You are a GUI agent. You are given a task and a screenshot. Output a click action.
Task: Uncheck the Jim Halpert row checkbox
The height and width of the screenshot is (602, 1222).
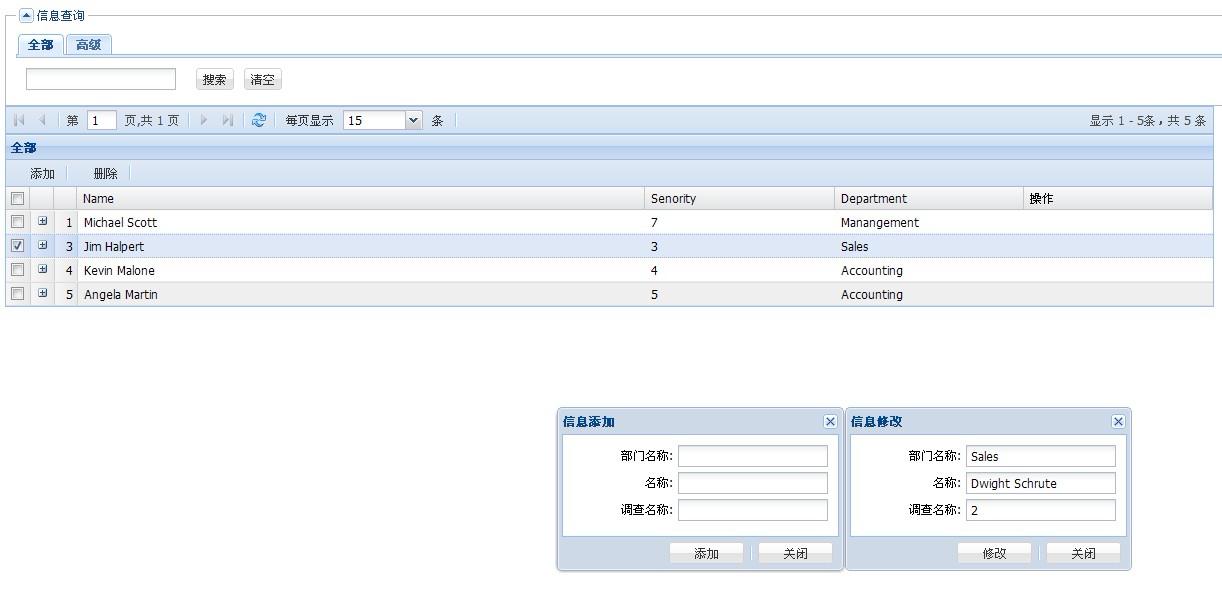tap(17, 246)
